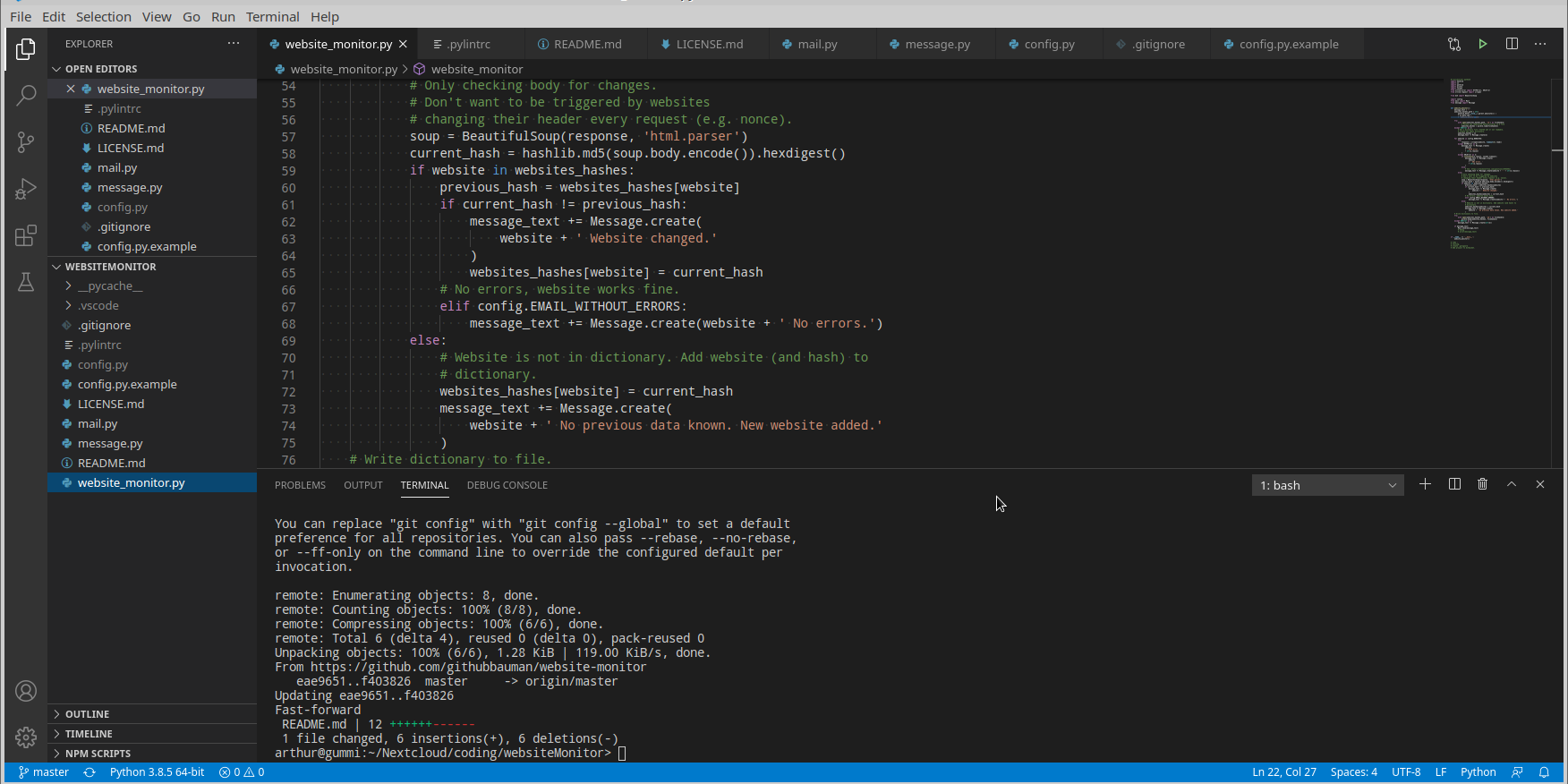This screenshot has height=784, width=1568.
Task: Open the View menu
Action: 157,17
